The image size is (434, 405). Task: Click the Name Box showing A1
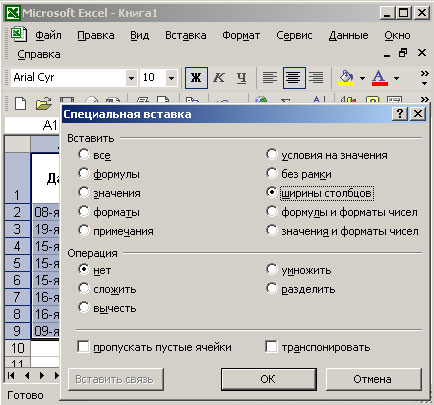point(33,125)
